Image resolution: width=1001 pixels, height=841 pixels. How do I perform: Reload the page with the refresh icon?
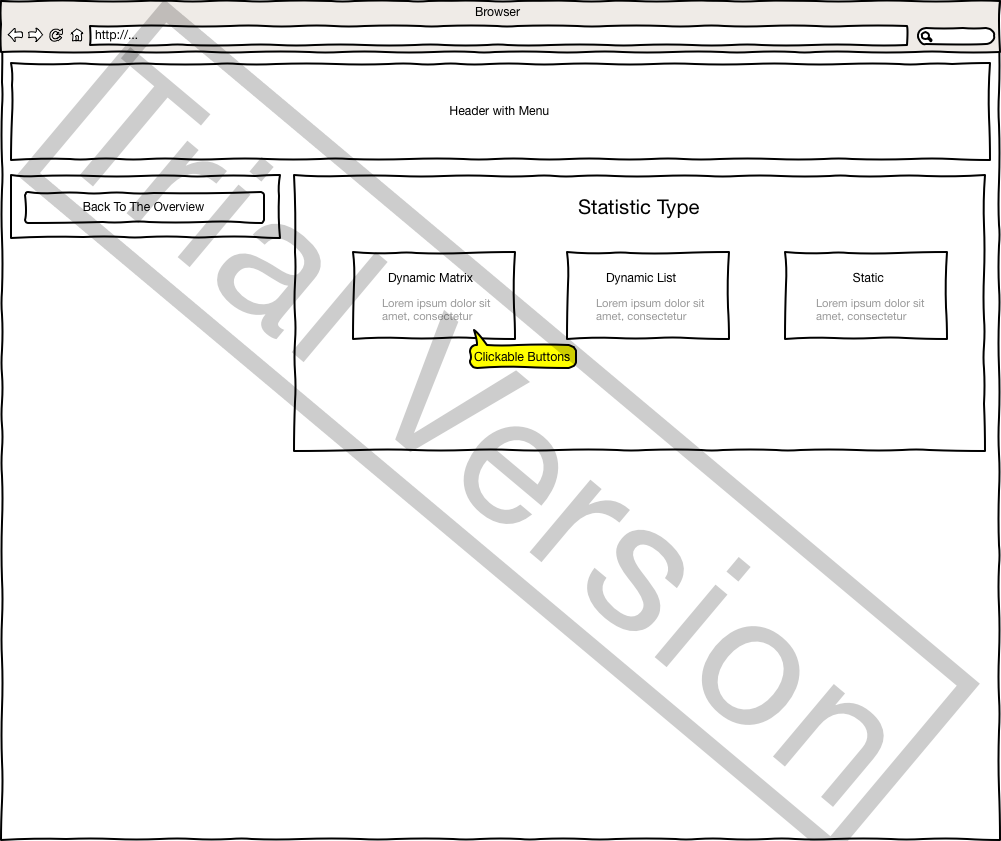(56, 35)
